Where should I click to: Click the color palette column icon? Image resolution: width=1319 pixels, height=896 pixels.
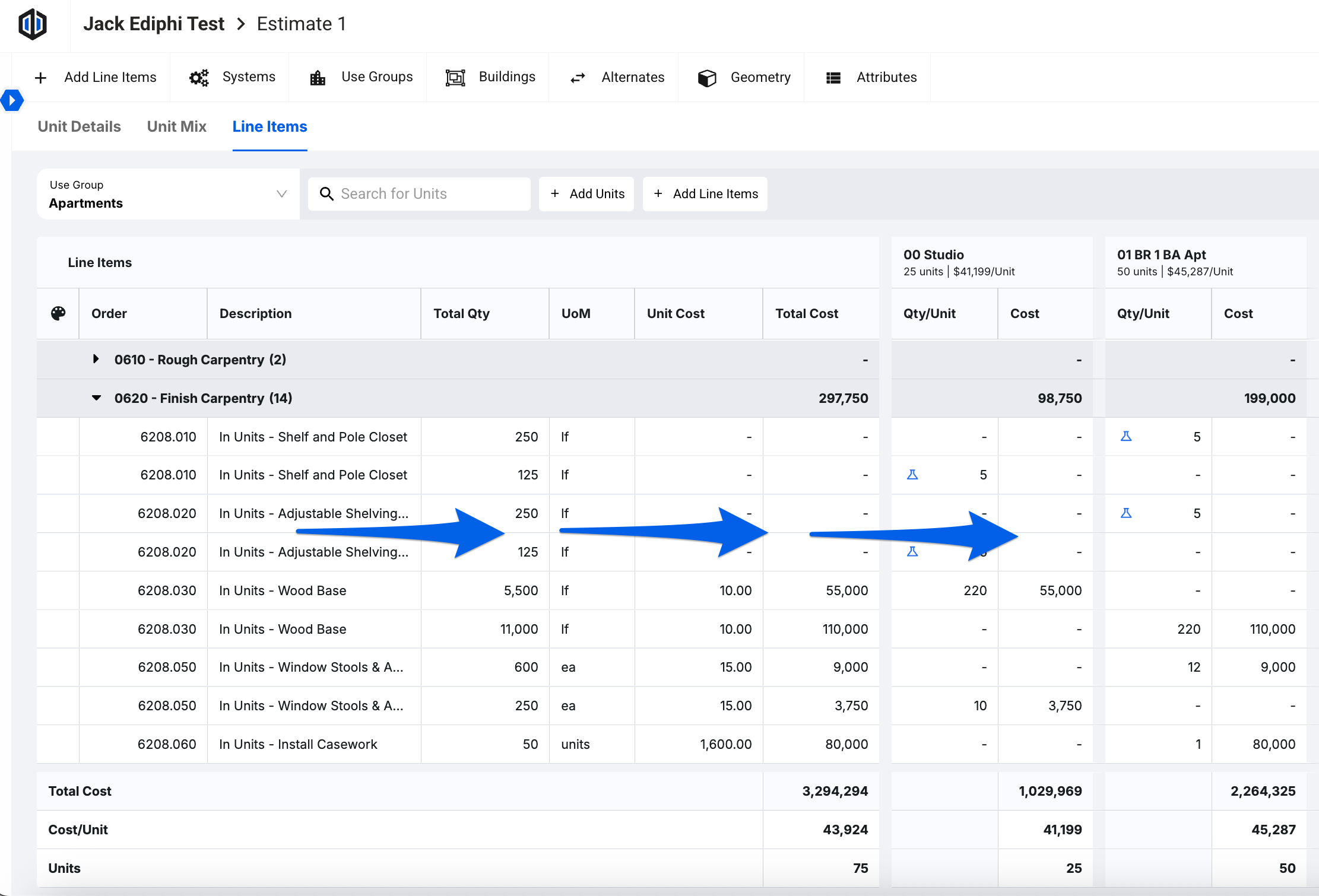tap(58, 313)
